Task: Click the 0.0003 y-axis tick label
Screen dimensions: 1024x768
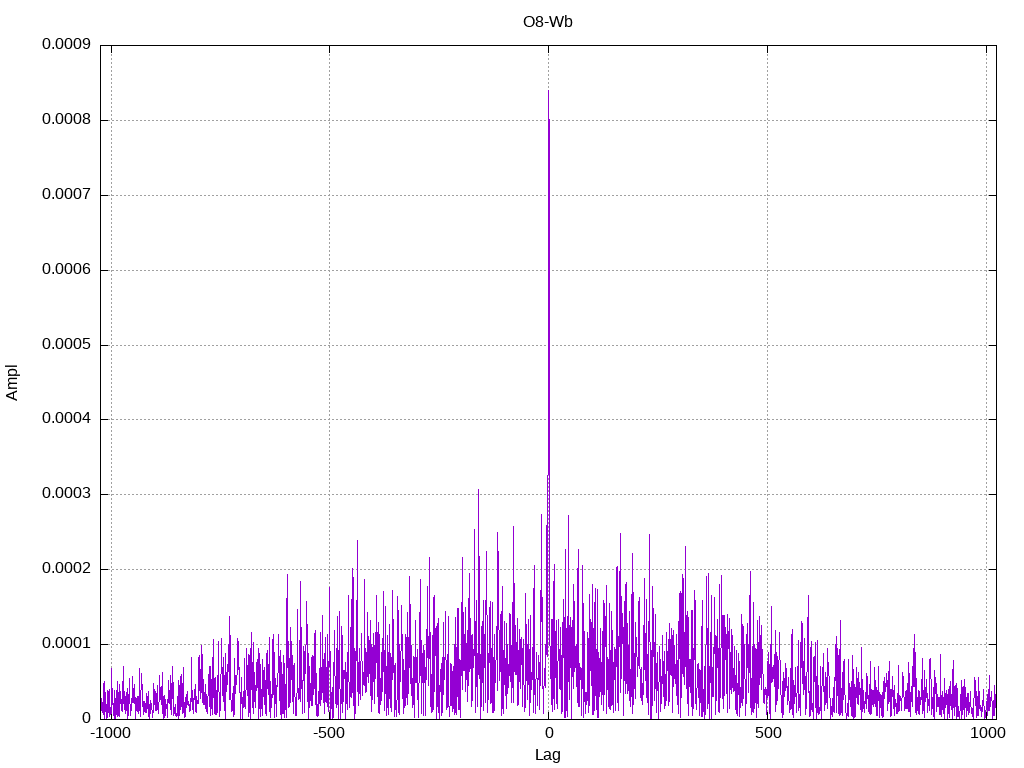Action: pyautogui.click(x=66, y=494)
